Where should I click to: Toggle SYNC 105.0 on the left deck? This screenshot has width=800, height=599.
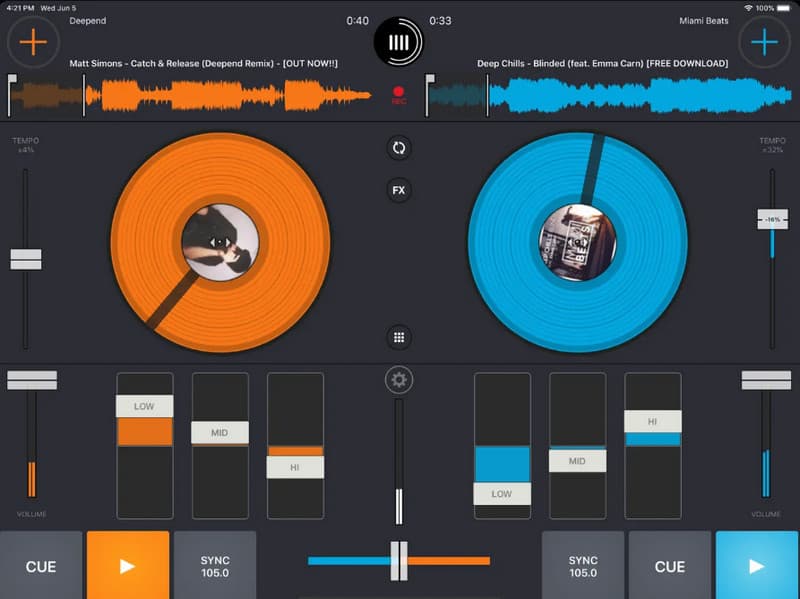point(215,566)
